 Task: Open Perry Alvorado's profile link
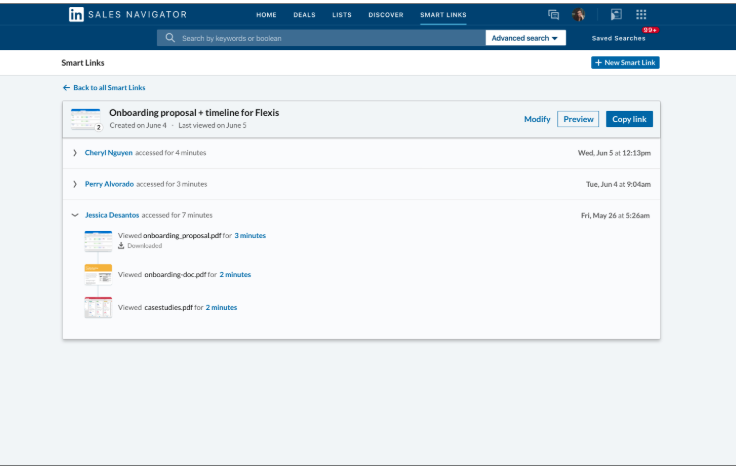point(109,184)
